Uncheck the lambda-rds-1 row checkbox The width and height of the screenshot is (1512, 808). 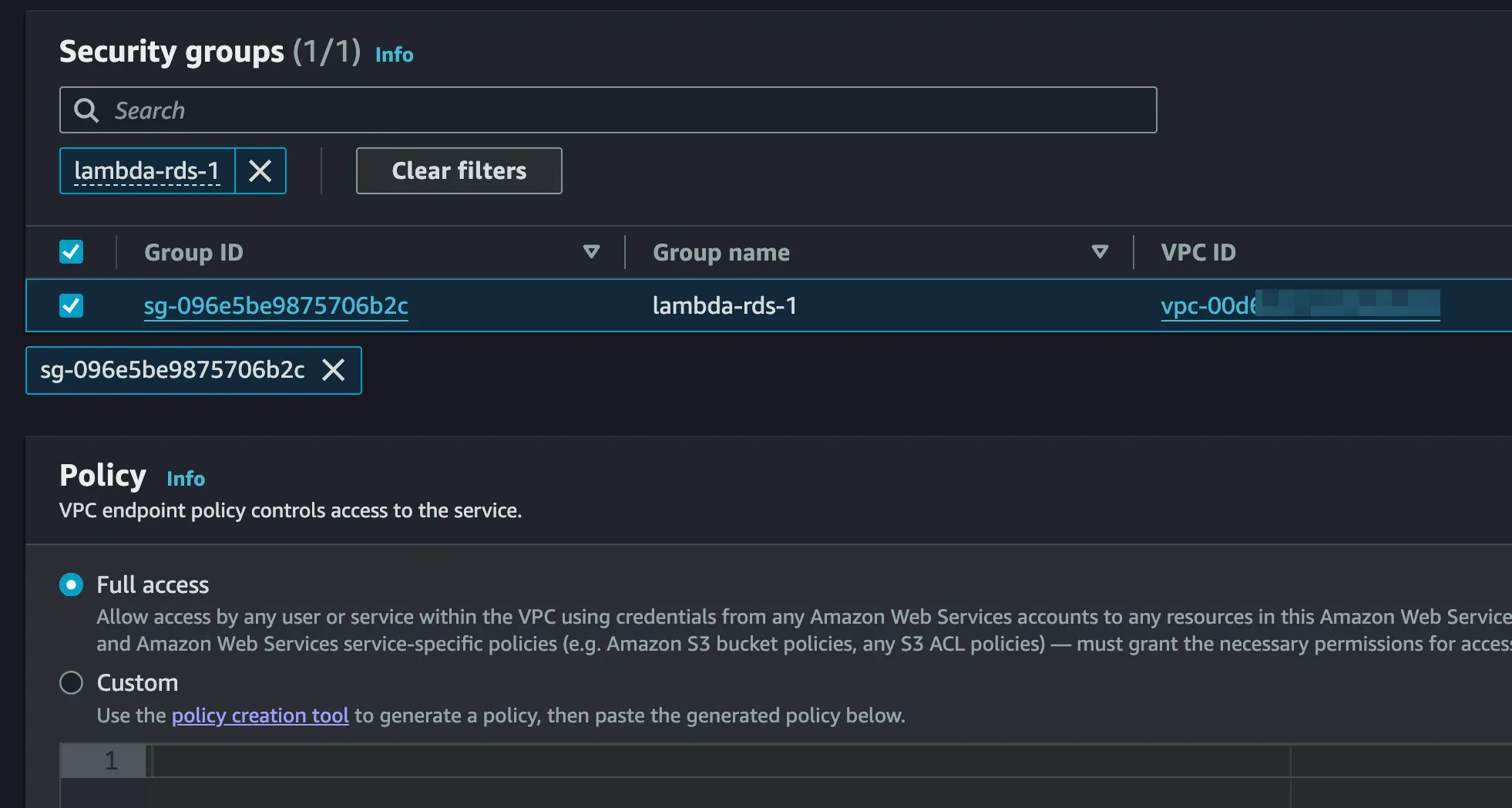pyautogui.click(x=72, y=306)
